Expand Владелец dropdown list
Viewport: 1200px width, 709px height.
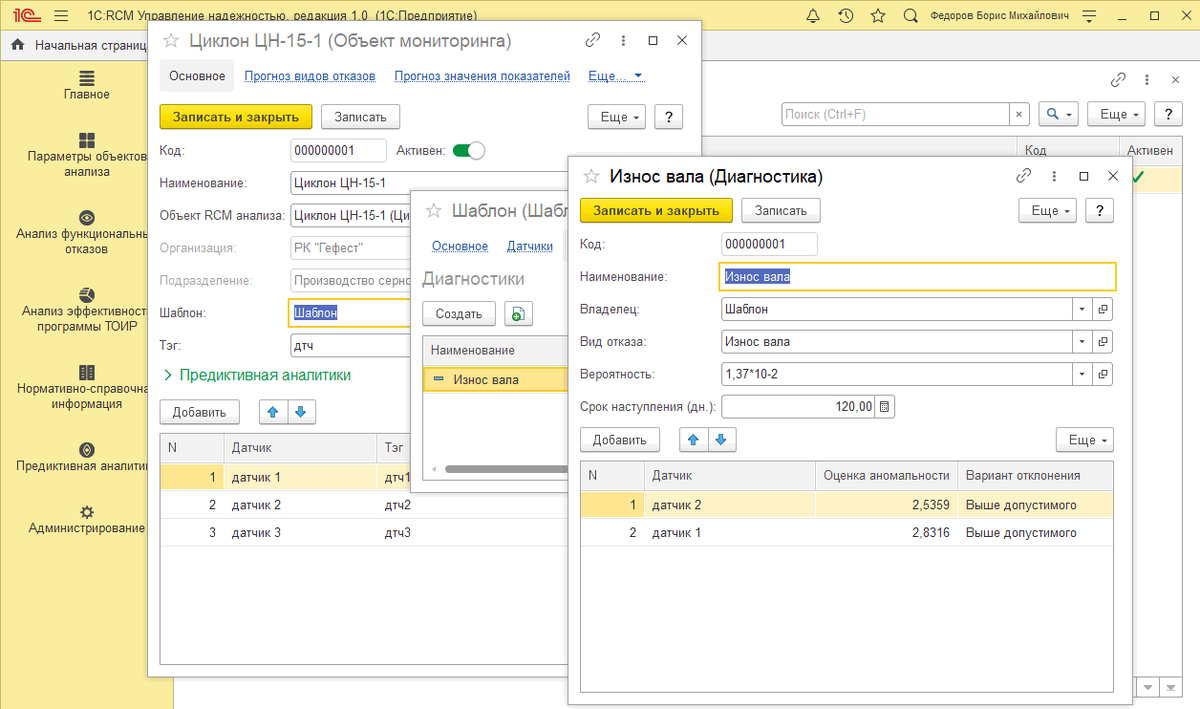pyautogui.click(x=1082, y=309)
